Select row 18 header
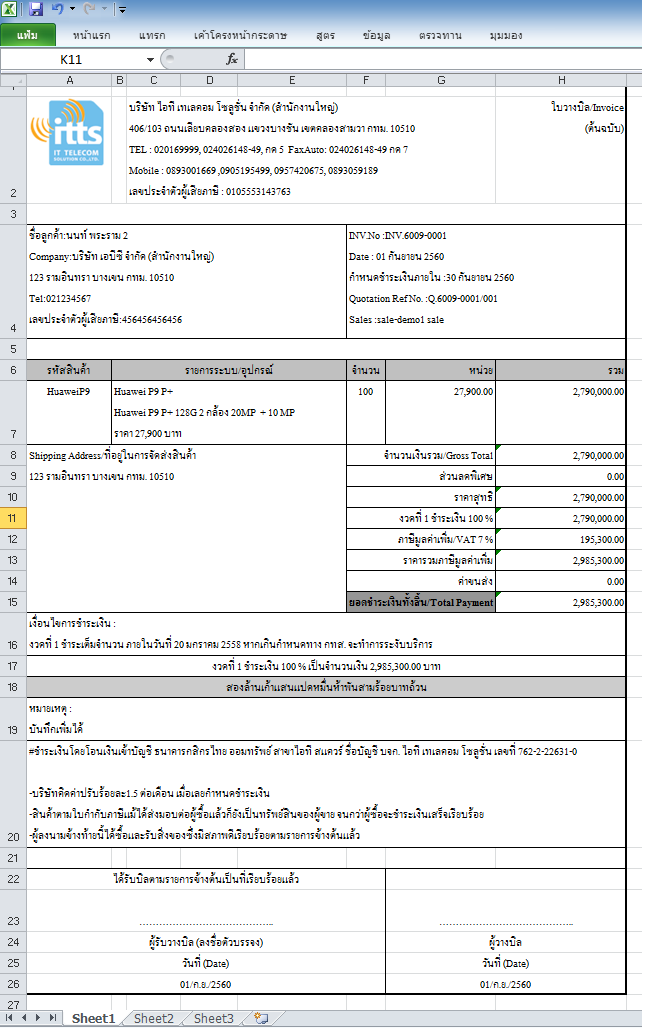 click(13, 687)
